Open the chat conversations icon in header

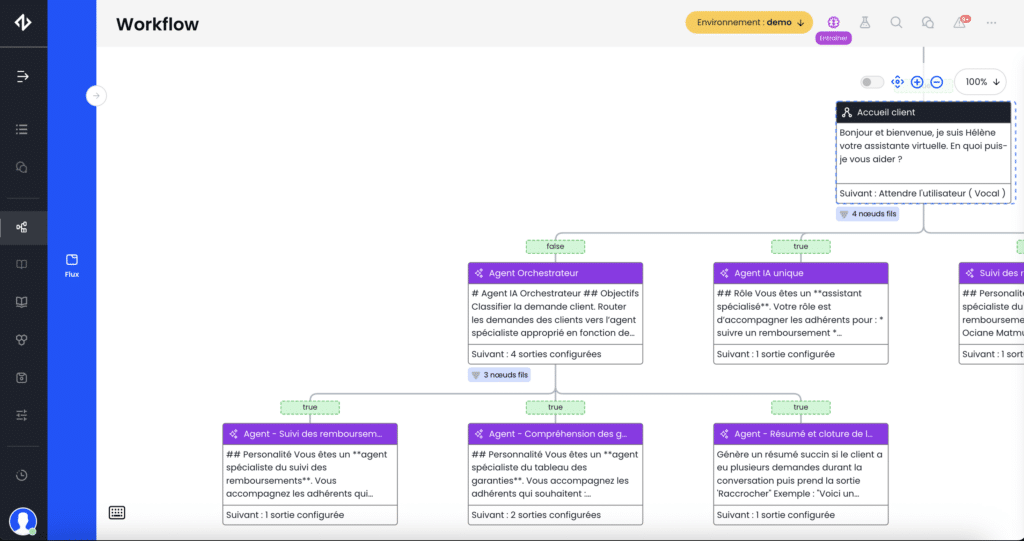tap(927, 22)
